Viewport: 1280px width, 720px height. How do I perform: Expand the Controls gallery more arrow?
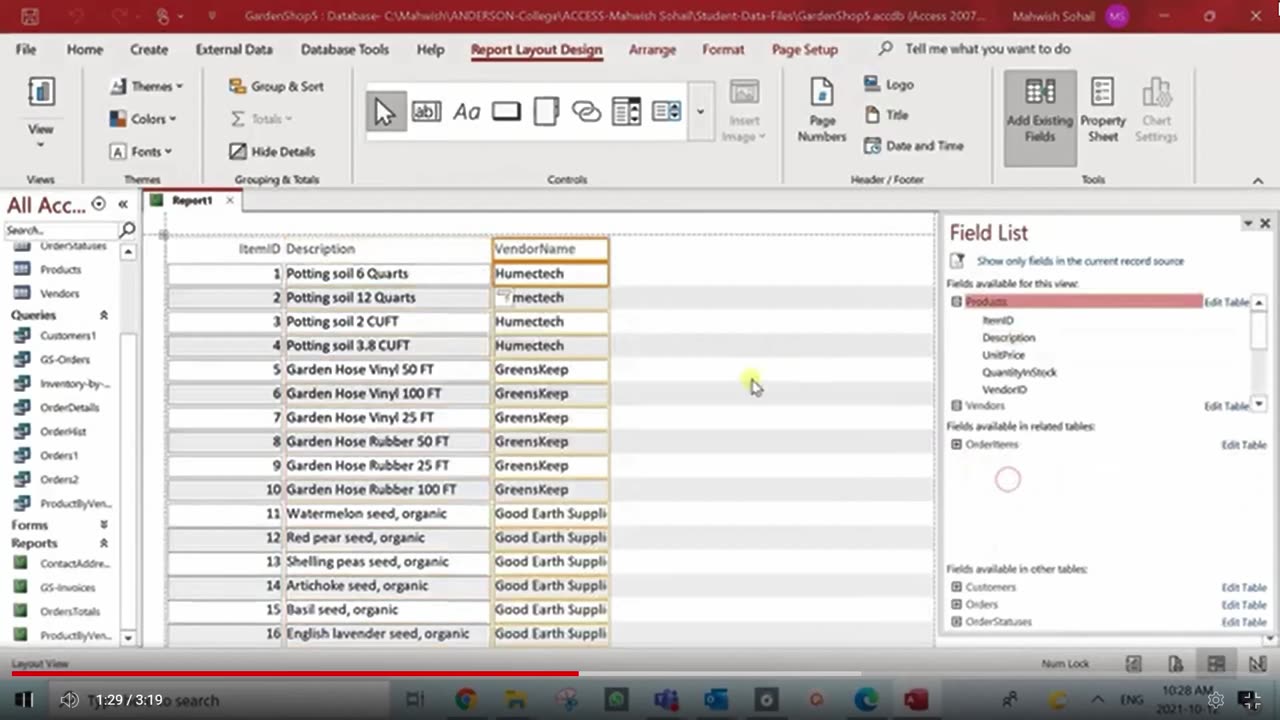point(700,111)
